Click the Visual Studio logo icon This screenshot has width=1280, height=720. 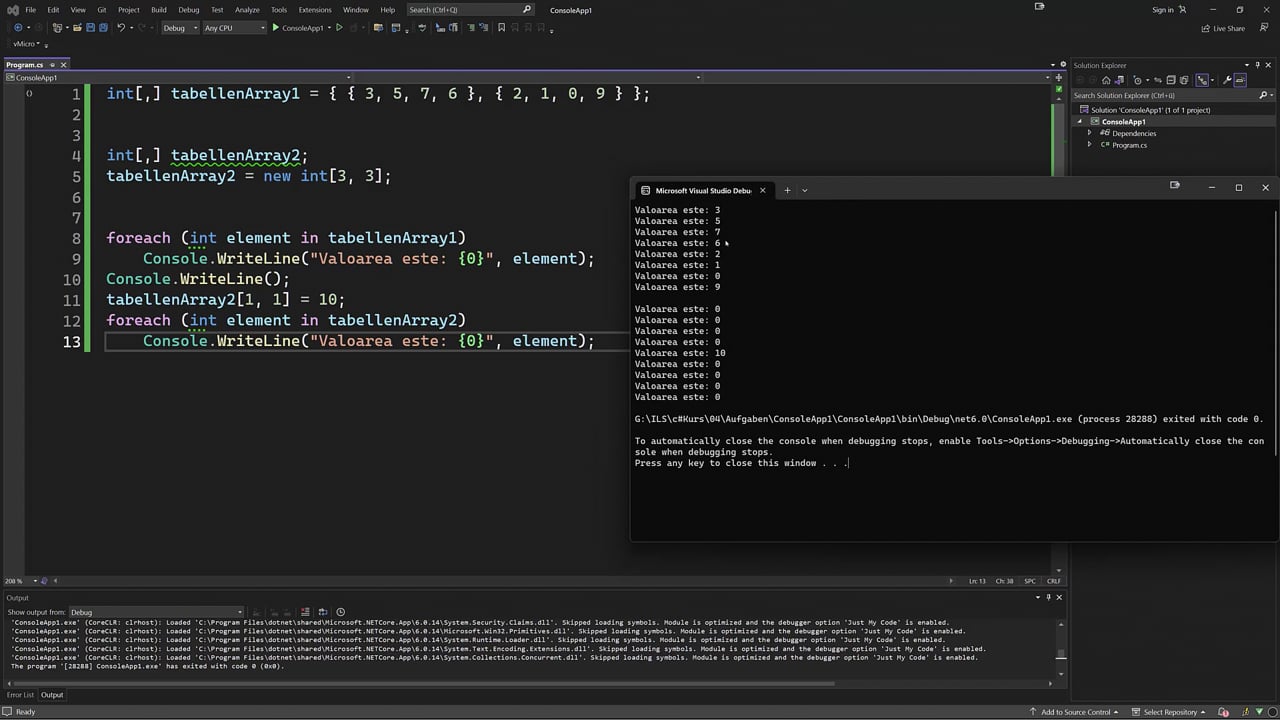[x=13, y=10]
